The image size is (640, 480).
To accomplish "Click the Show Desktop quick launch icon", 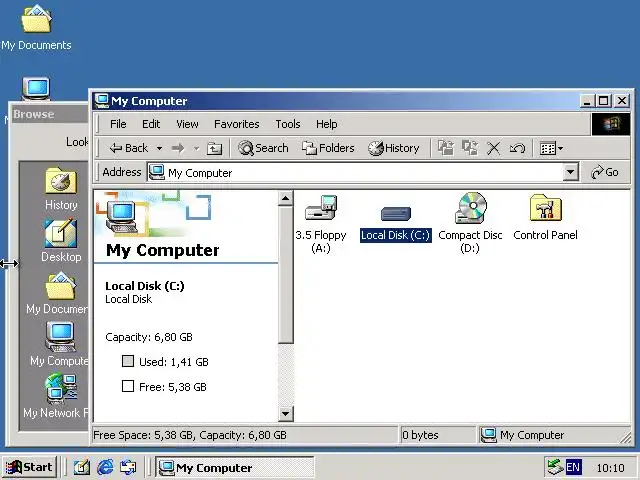I will [82, 467].
